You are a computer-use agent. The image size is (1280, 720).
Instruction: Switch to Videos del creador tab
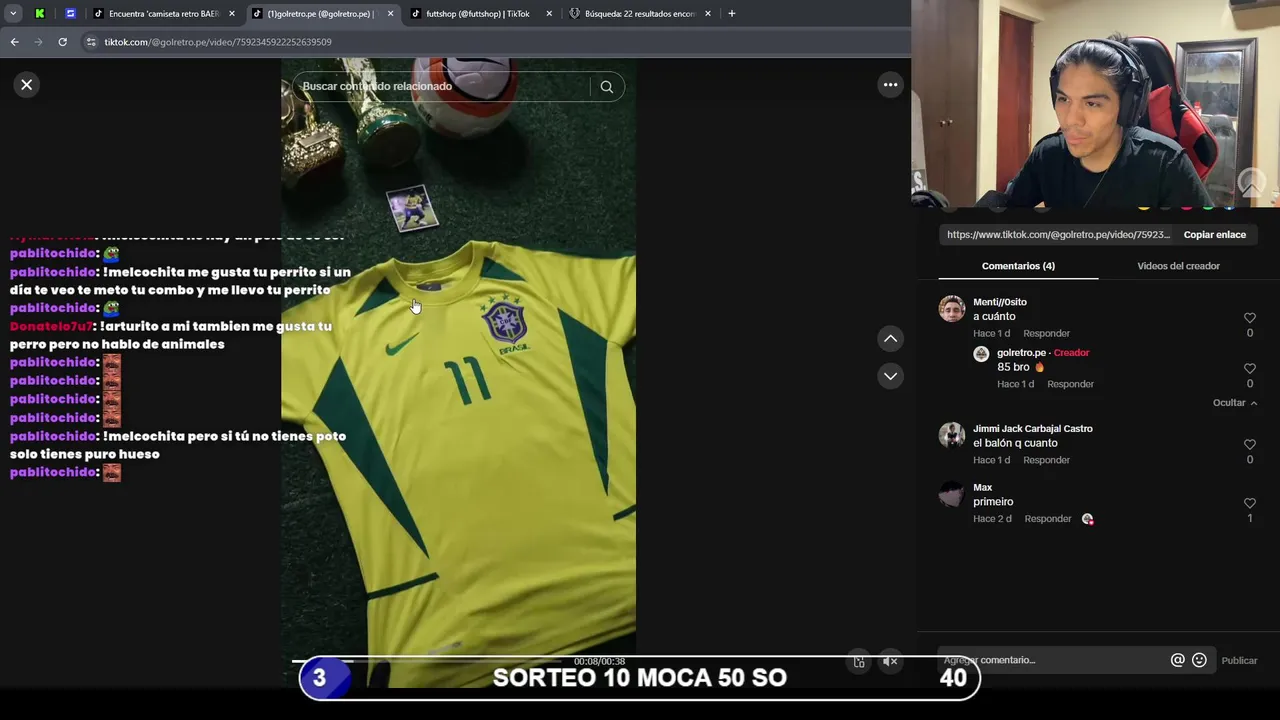[1178, 266]
